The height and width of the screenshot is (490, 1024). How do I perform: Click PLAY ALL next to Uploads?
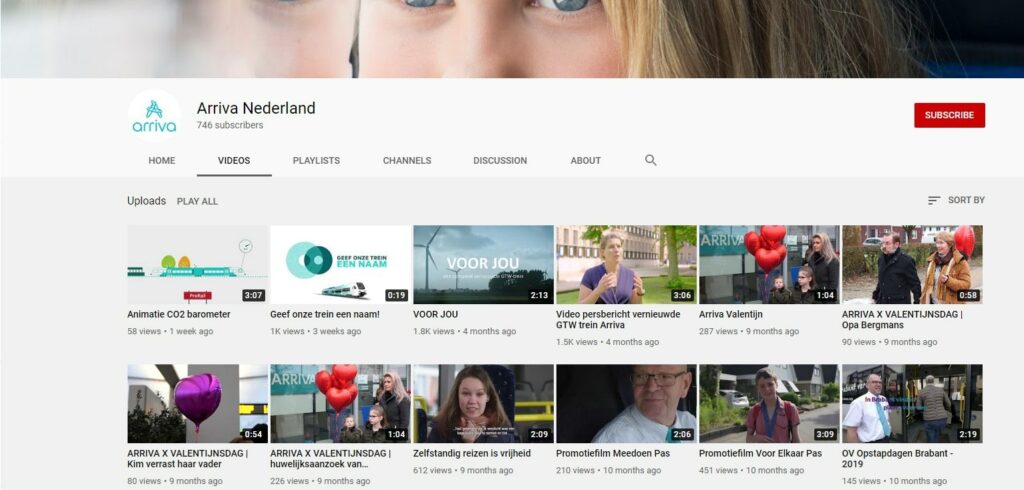(x=197, y=201)
